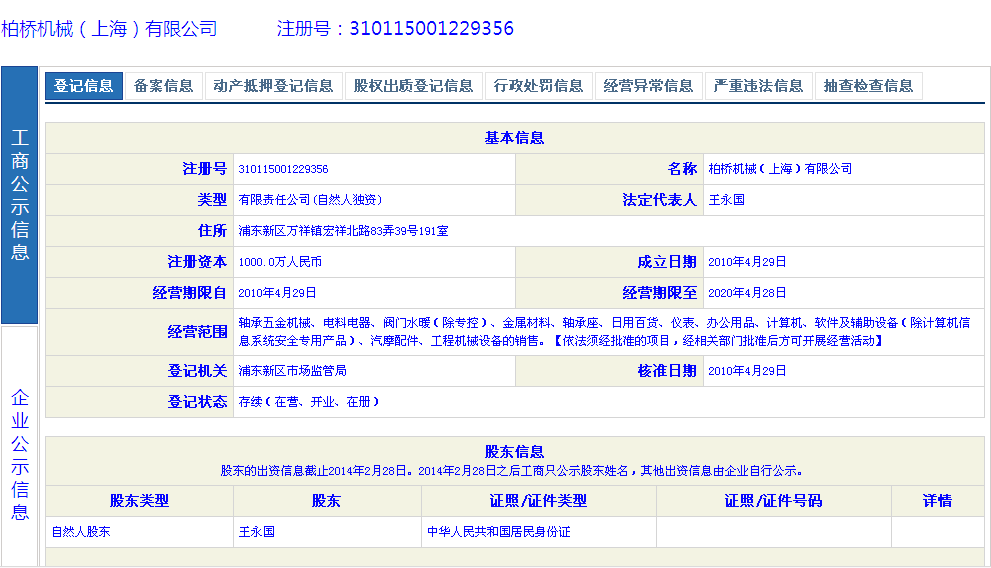Click the 注册资本 value 1000.0万人民币
The height and width of the screenshot is (568, 991).
pyautogui.click(x=280, y=262)
